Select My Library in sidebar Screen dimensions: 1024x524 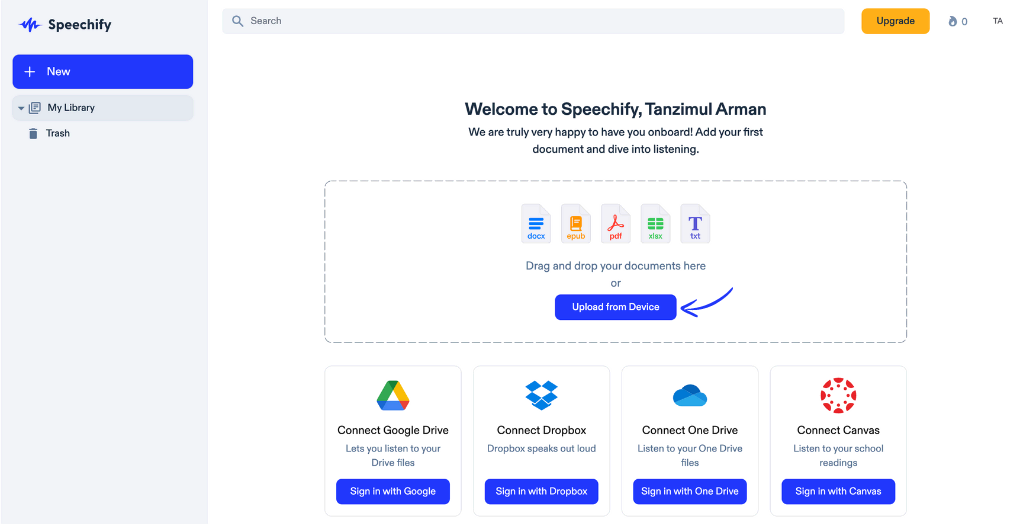[x=71, y=108]
